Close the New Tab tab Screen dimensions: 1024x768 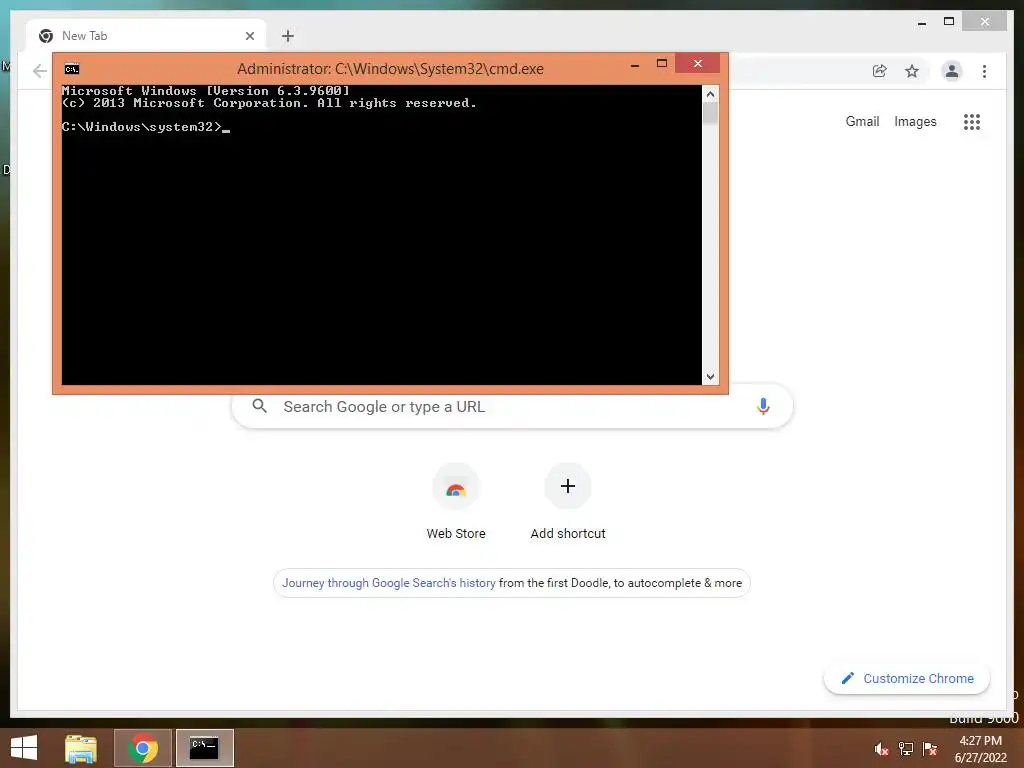(x=249, y=36)
